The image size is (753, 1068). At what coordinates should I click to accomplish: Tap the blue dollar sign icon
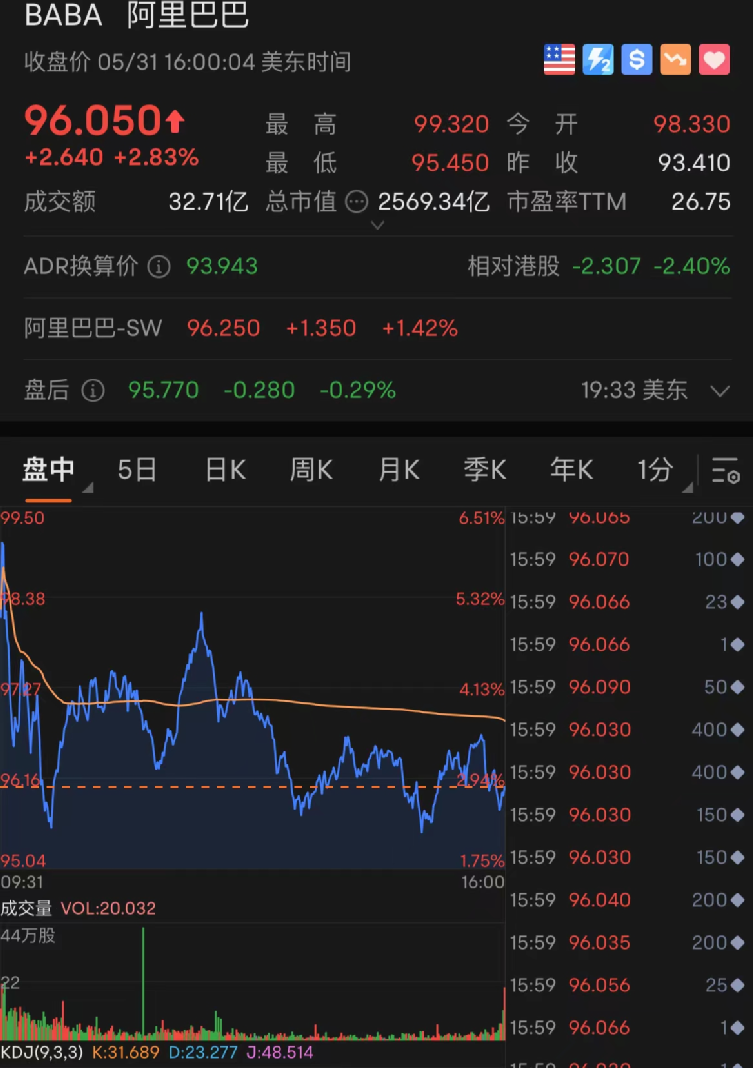point(637,60)
